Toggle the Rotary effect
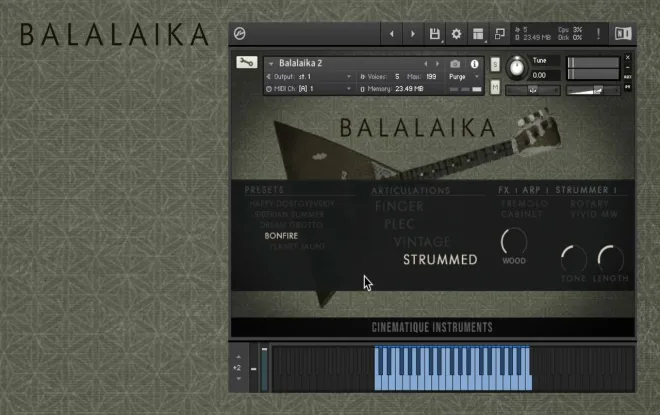Viewport: 660px width, 415px height. tap(589, 204)
